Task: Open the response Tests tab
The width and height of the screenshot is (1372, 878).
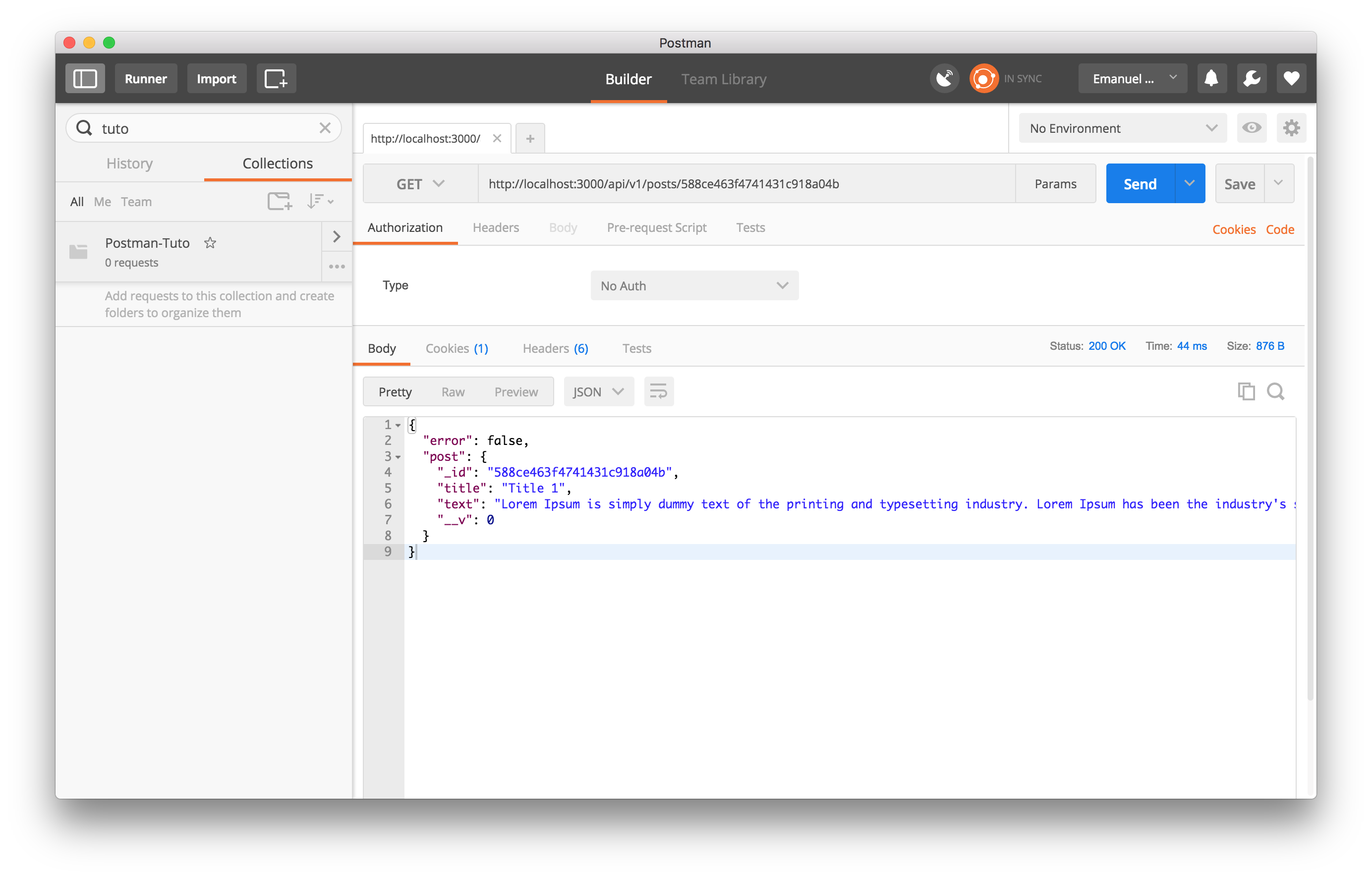Action: 636,348
